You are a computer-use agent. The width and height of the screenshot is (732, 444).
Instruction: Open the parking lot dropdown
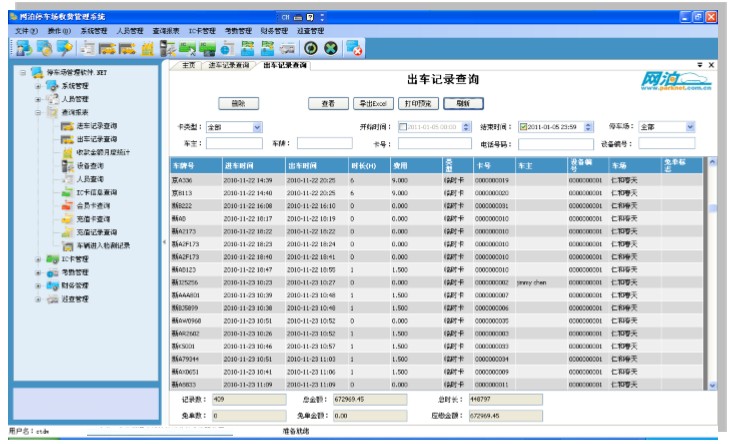point(690,127)
